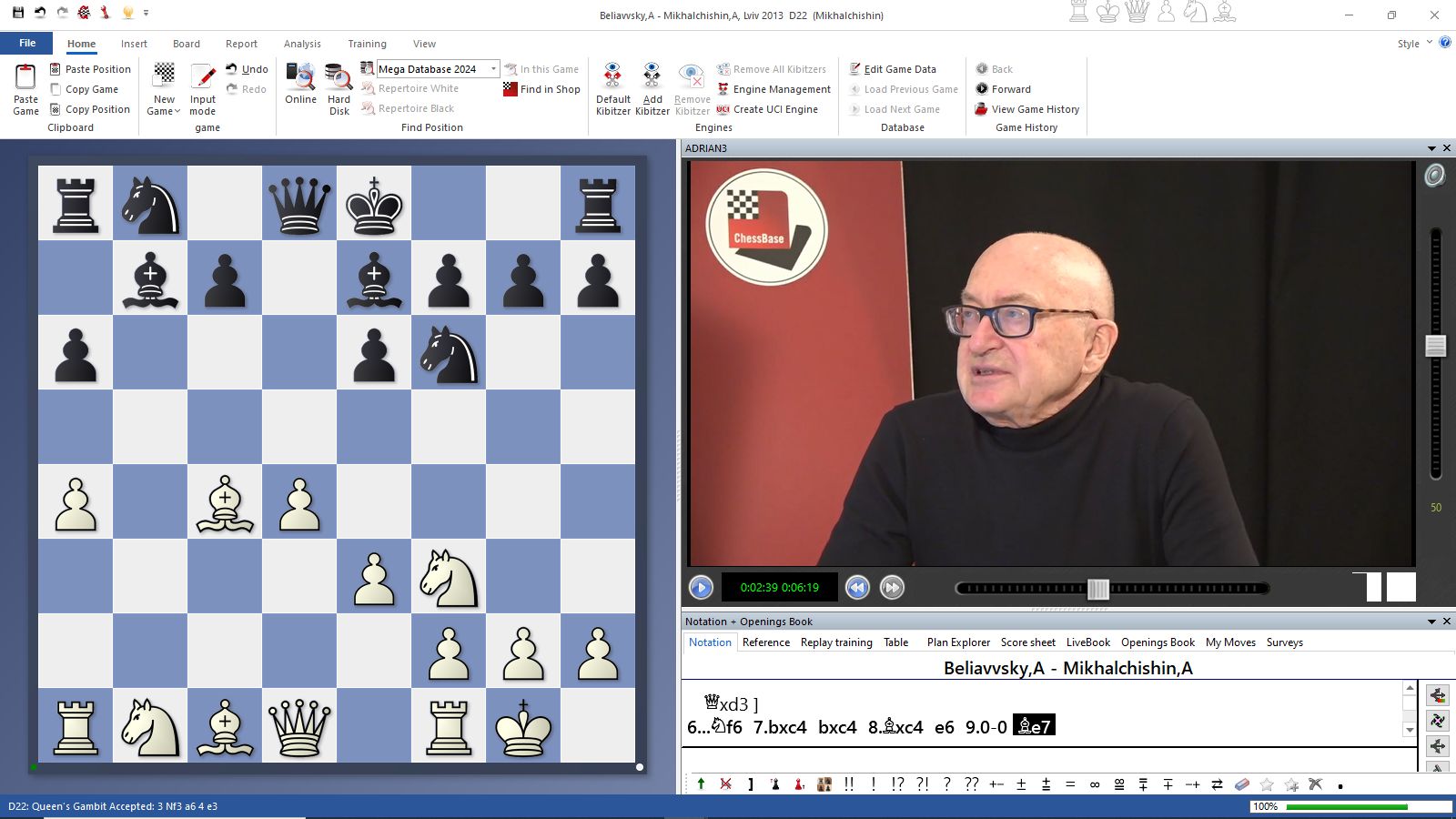This screenshot has width=1456, height=819.
Task: Open the Table tab
Action: (x=895, y=642)
